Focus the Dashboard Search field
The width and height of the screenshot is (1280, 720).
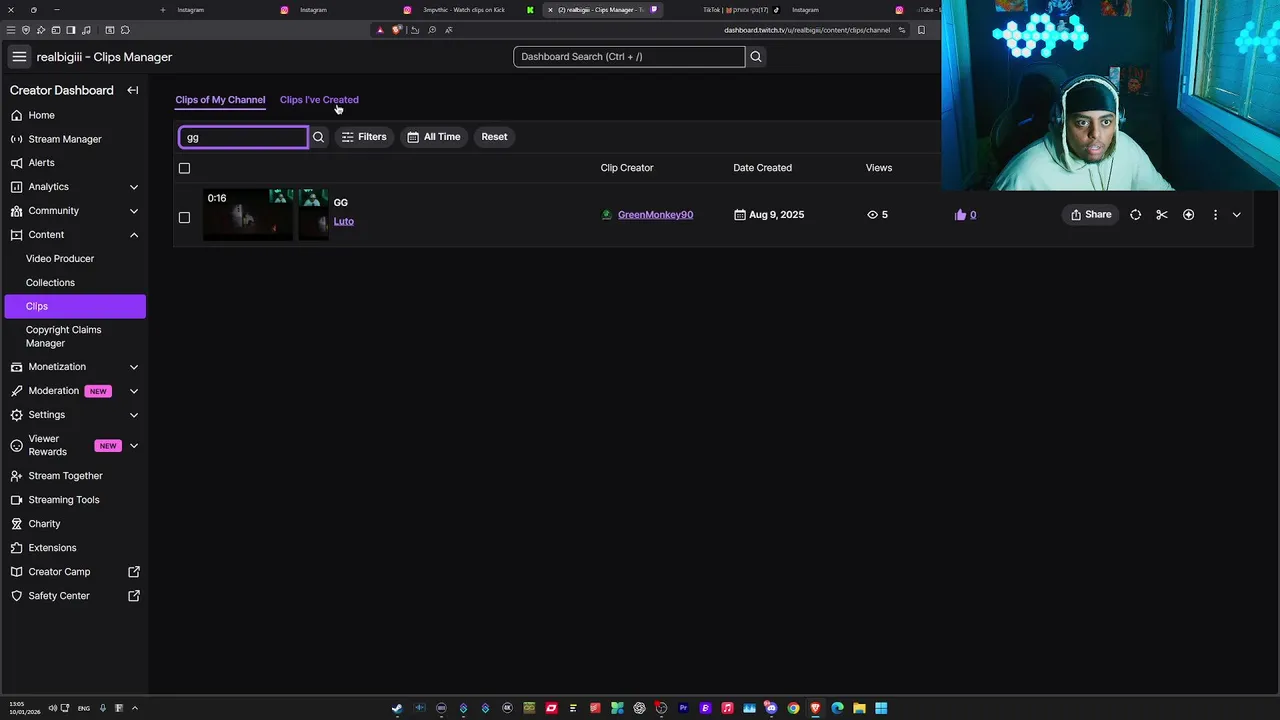point(629,57)
